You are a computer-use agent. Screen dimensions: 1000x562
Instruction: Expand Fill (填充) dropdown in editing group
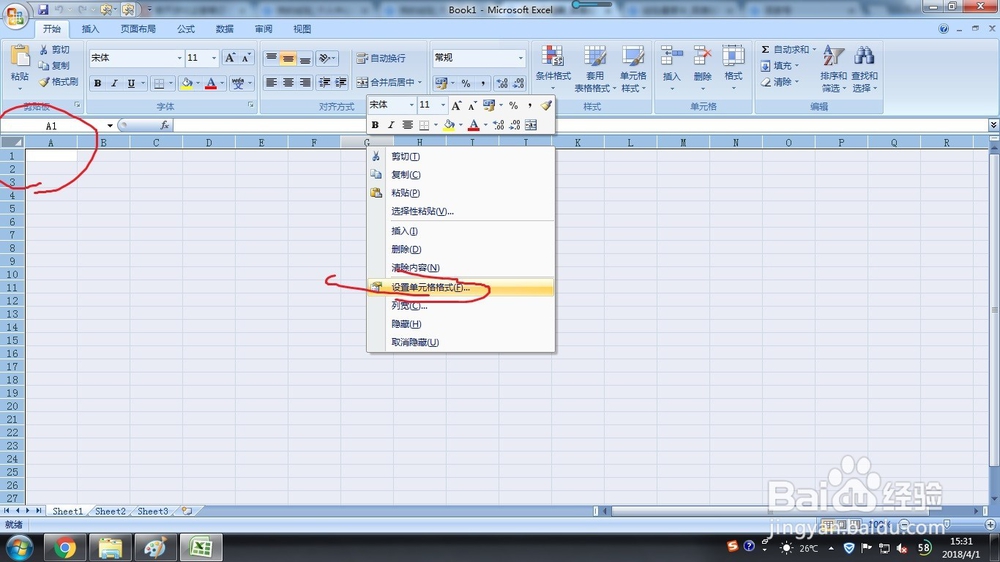point(797,66)
